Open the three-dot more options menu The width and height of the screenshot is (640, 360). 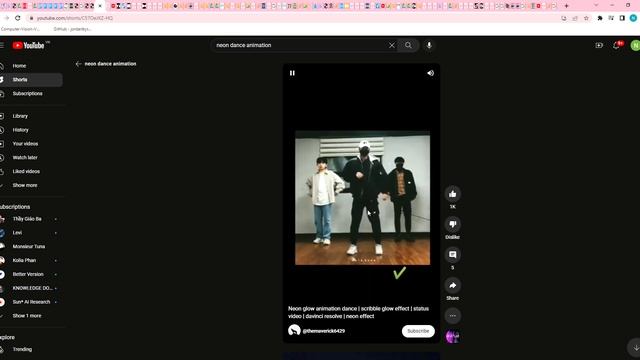click(453, 316)
